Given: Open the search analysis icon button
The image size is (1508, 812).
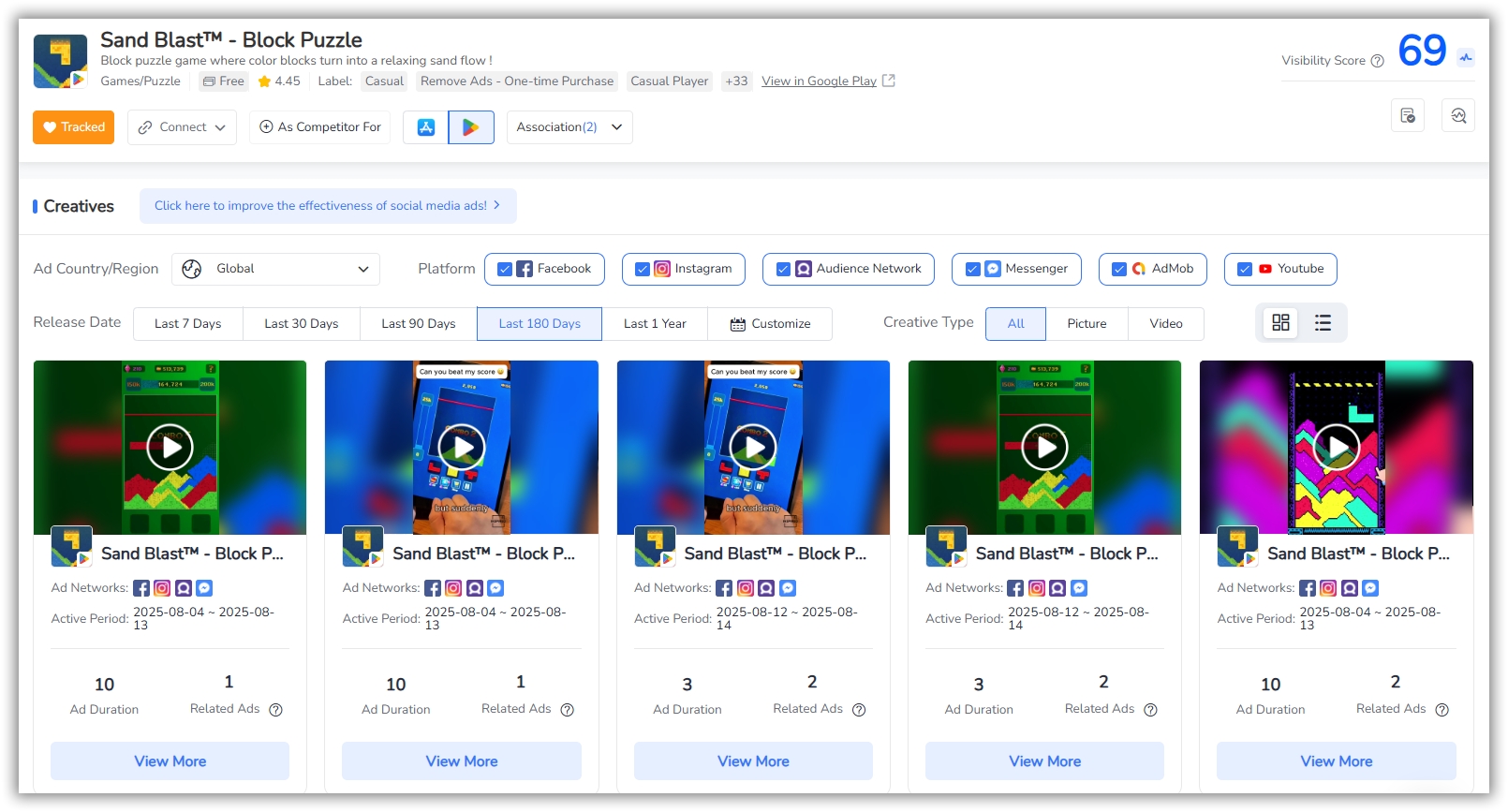Looking at the screenshot, I should (x=1458, y=115).
